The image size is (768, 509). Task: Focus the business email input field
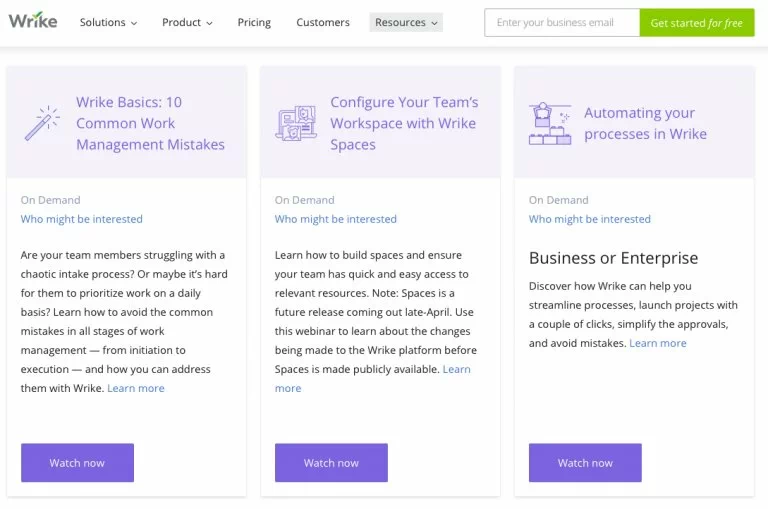[561, 22]
